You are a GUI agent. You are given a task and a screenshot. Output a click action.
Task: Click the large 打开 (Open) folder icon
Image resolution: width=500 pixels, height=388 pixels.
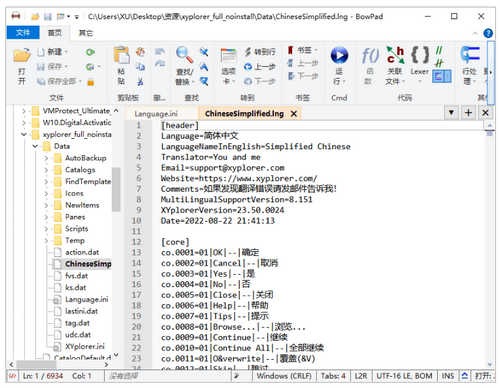tap(22, 55)
